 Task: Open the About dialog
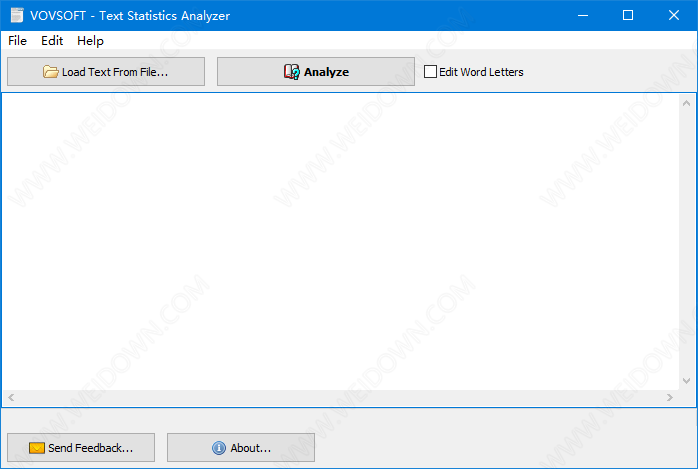(241, 448)
